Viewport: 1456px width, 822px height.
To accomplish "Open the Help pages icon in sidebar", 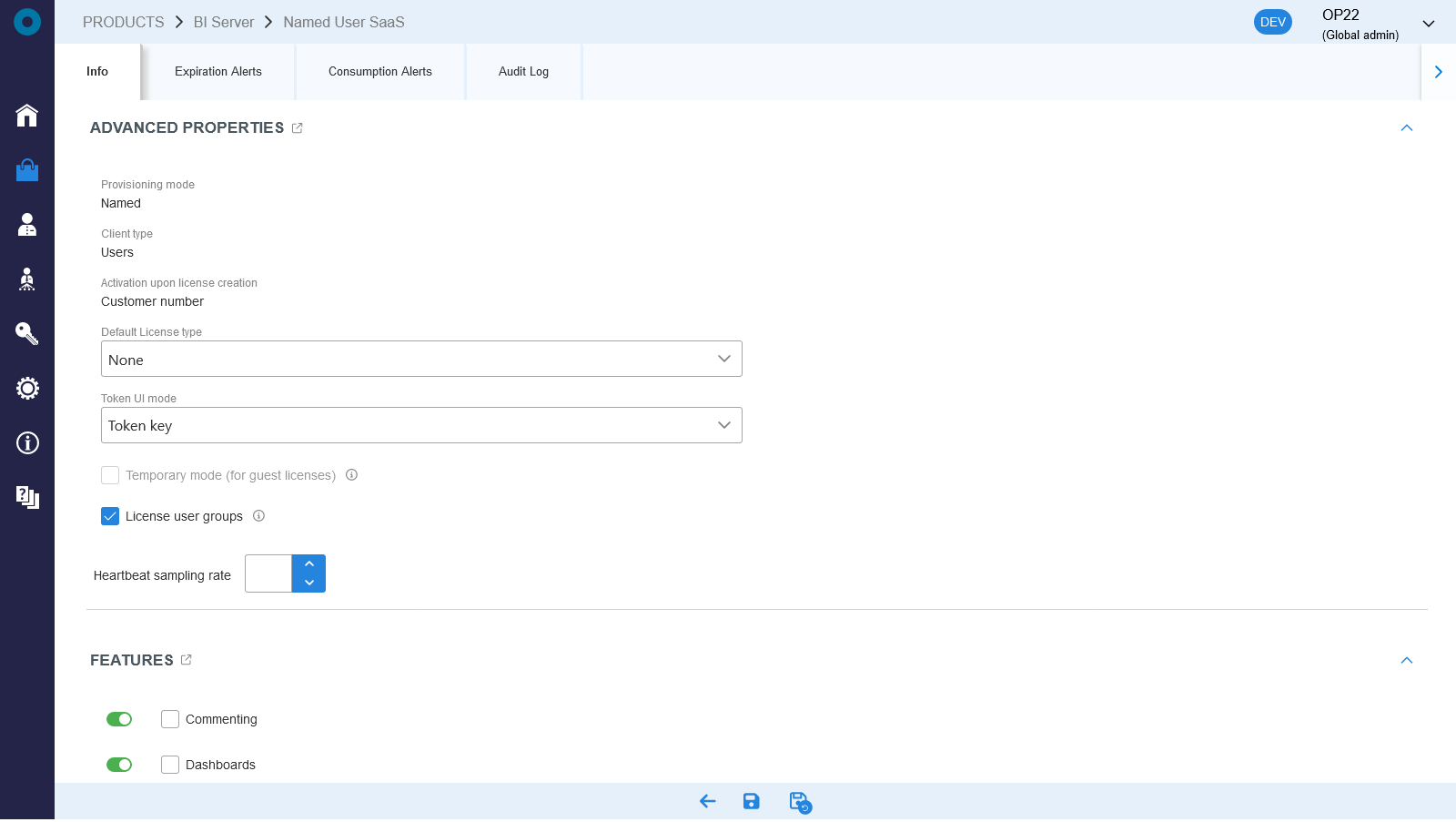I will [x=27, y=498].
